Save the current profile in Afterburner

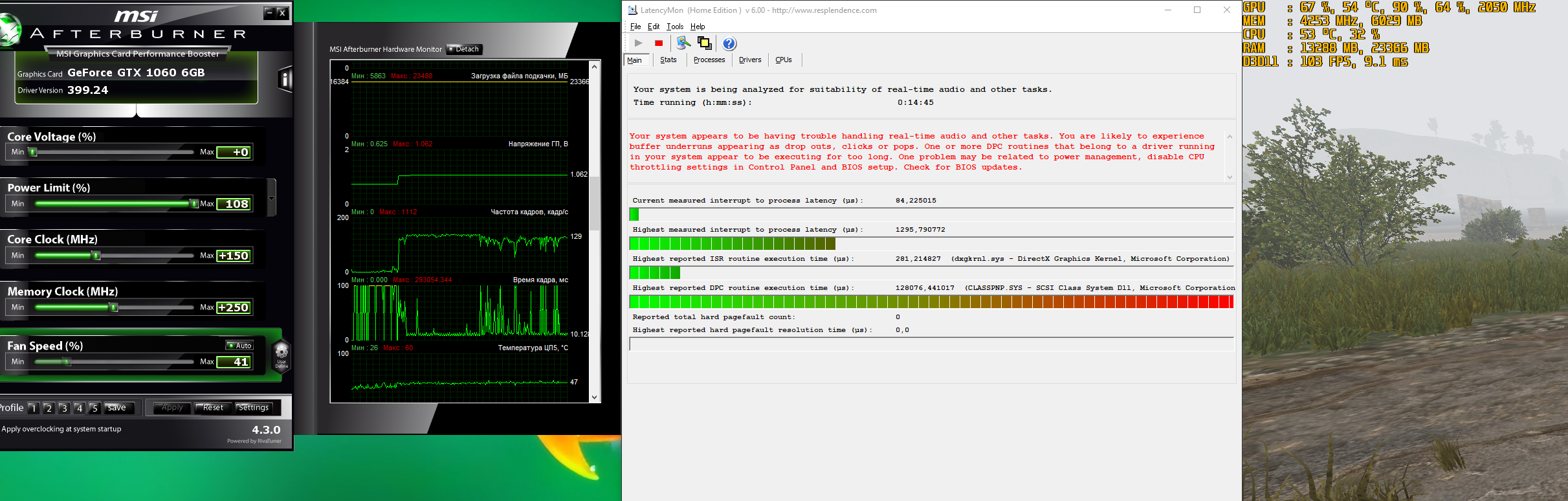click(118, 408)
